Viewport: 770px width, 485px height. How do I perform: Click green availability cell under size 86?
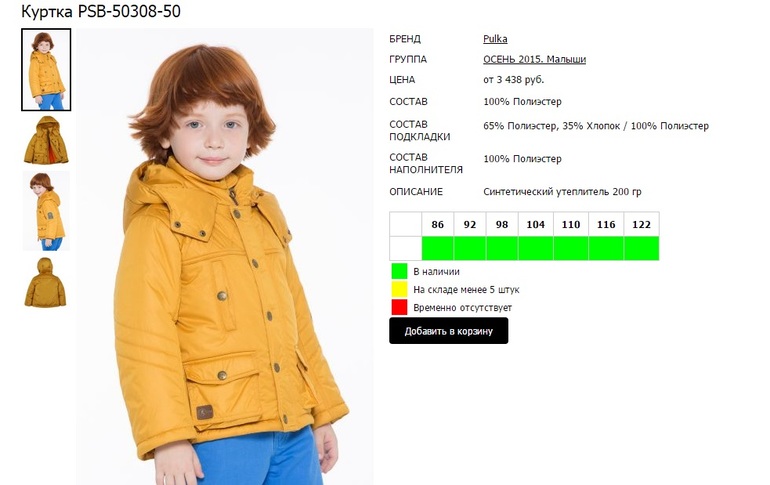(x=438, y=248)
